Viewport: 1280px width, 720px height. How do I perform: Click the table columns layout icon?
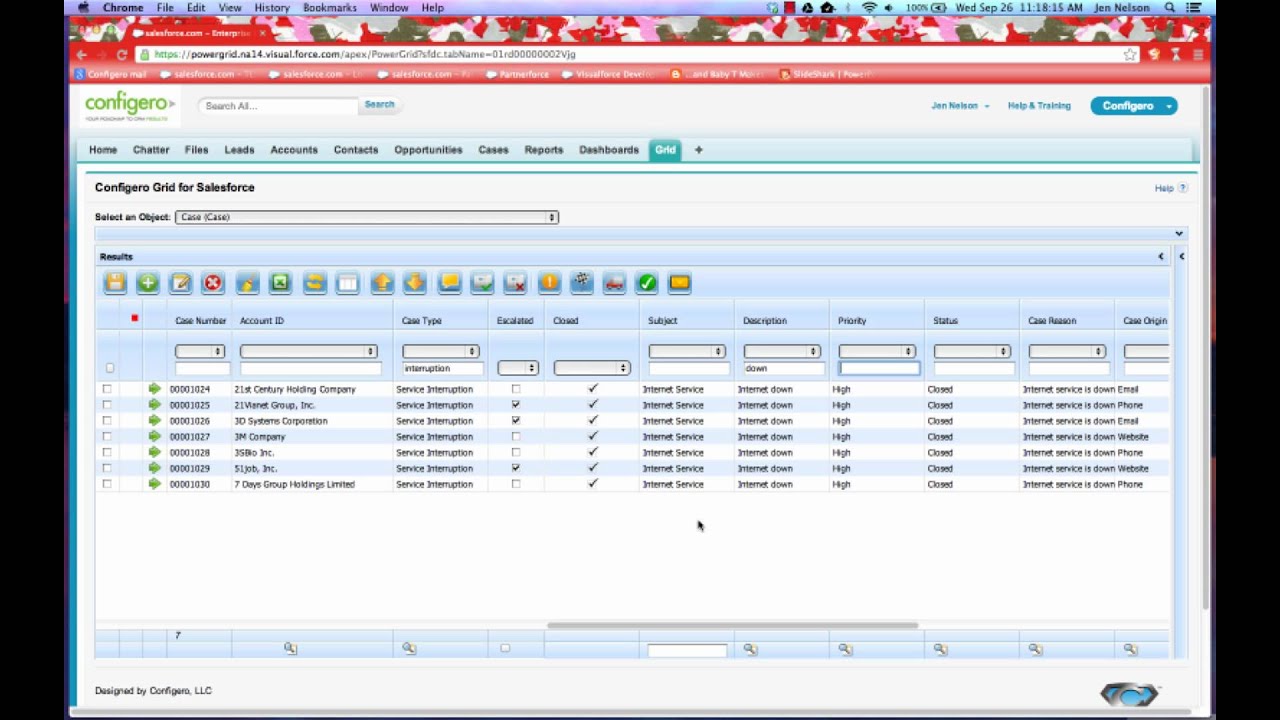(347, 283)
